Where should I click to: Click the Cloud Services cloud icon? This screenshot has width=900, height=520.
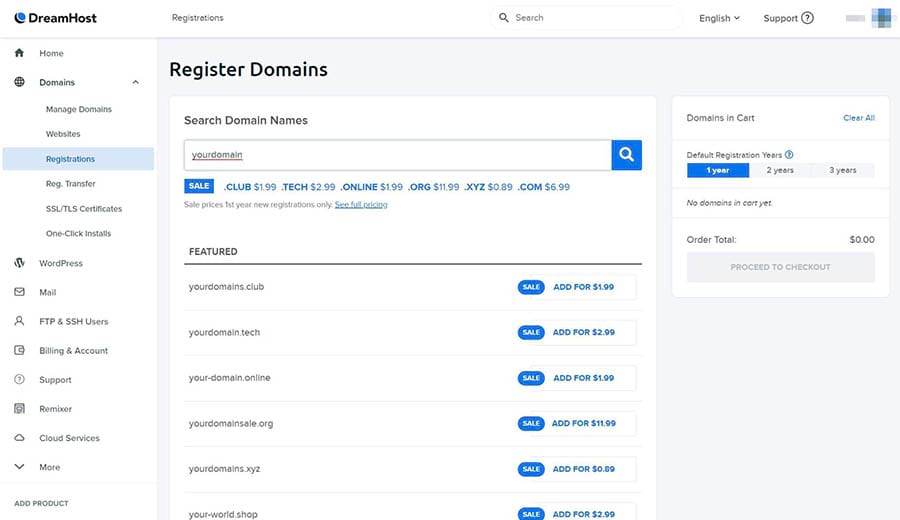point(19,438)
